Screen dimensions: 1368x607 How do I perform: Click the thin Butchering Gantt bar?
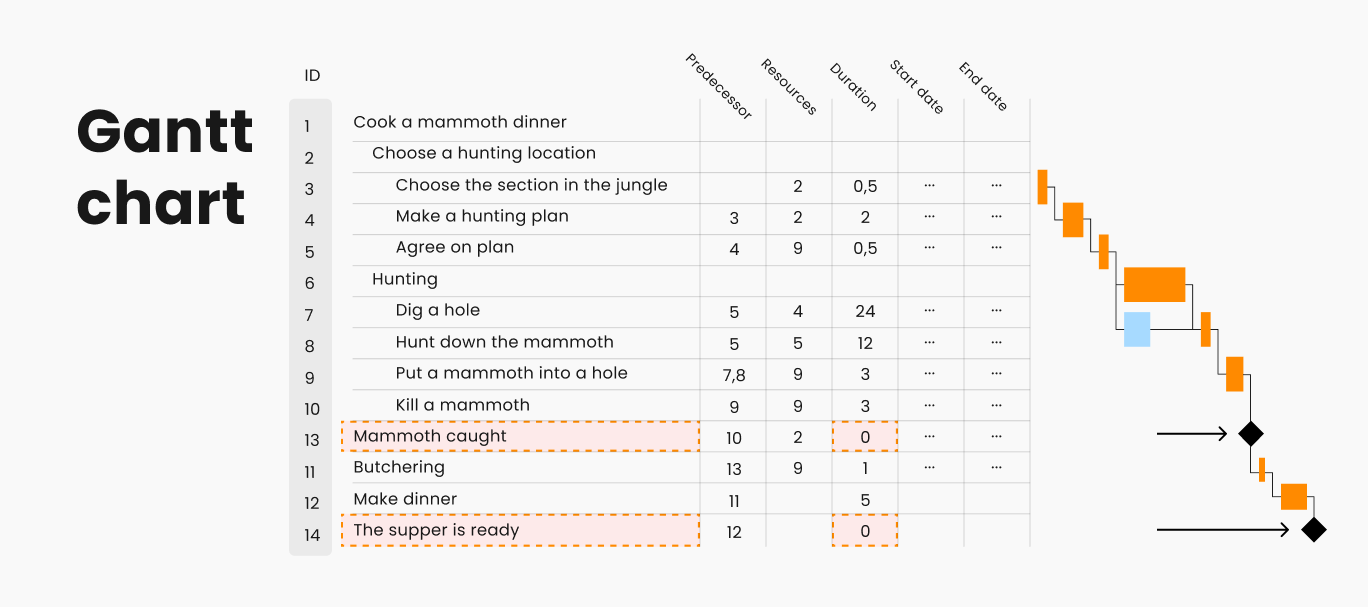pos(1262,469)
